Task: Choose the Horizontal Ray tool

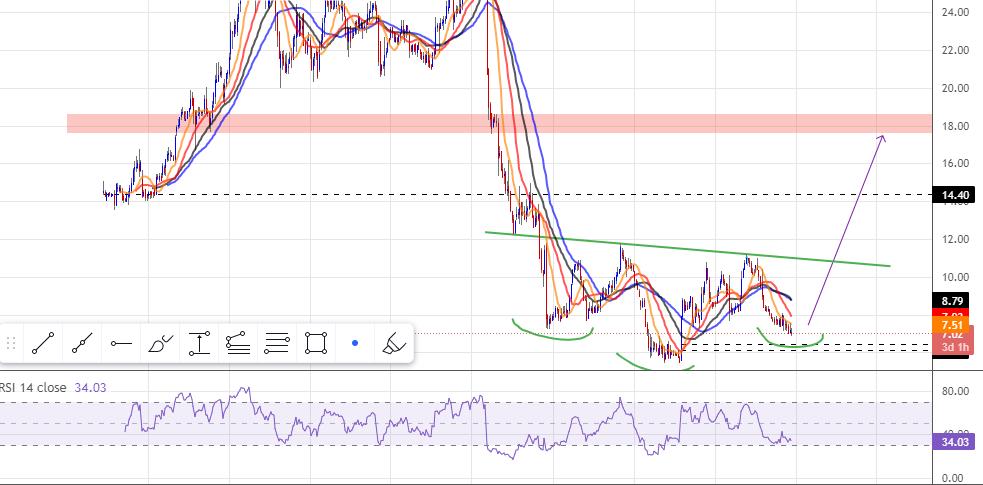Action: click(x=121, y=344)
